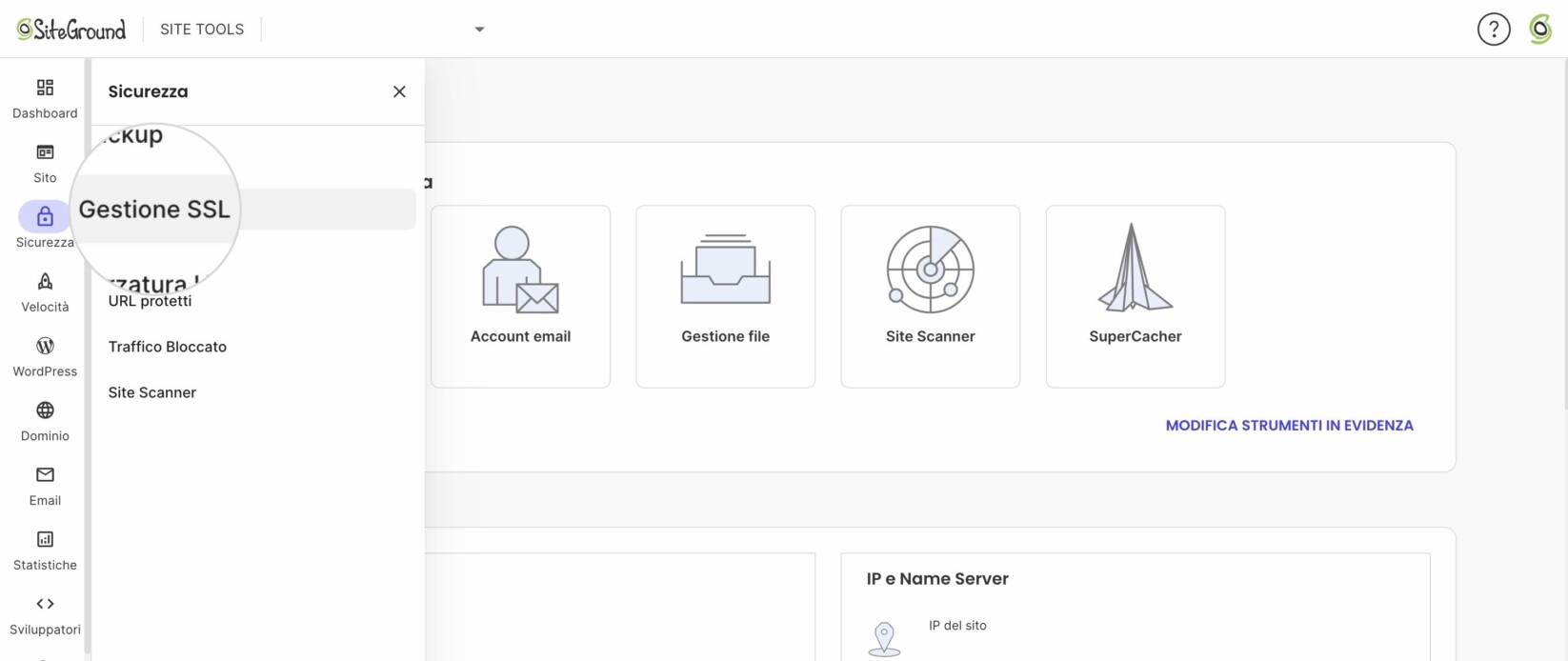Image resolution: width=1568 pixels, height=661 pixels.
Task: Open the help question mark icon
Action: pos(1494,29)
